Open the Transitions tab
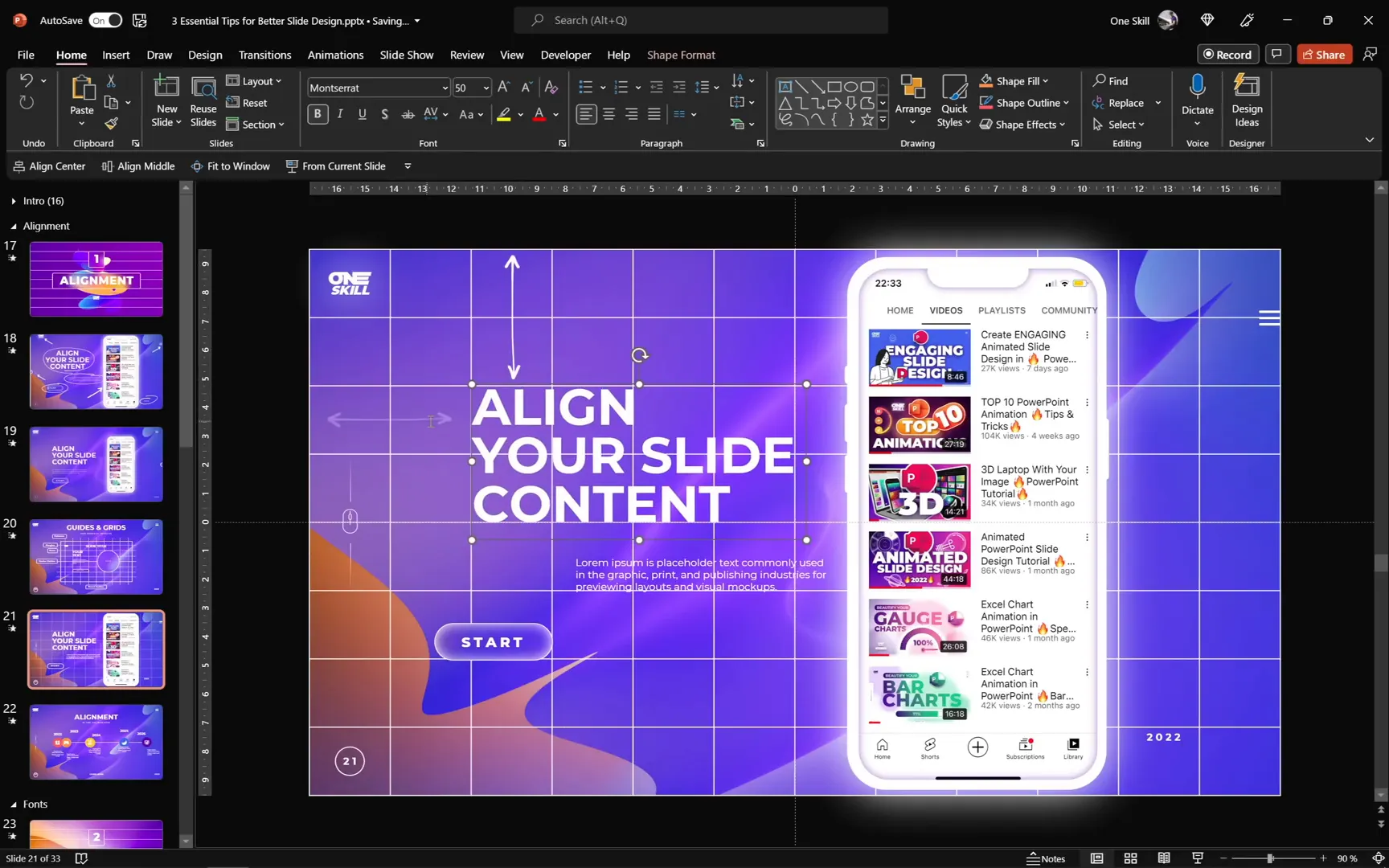1389x868 pixels. (264, 55)
